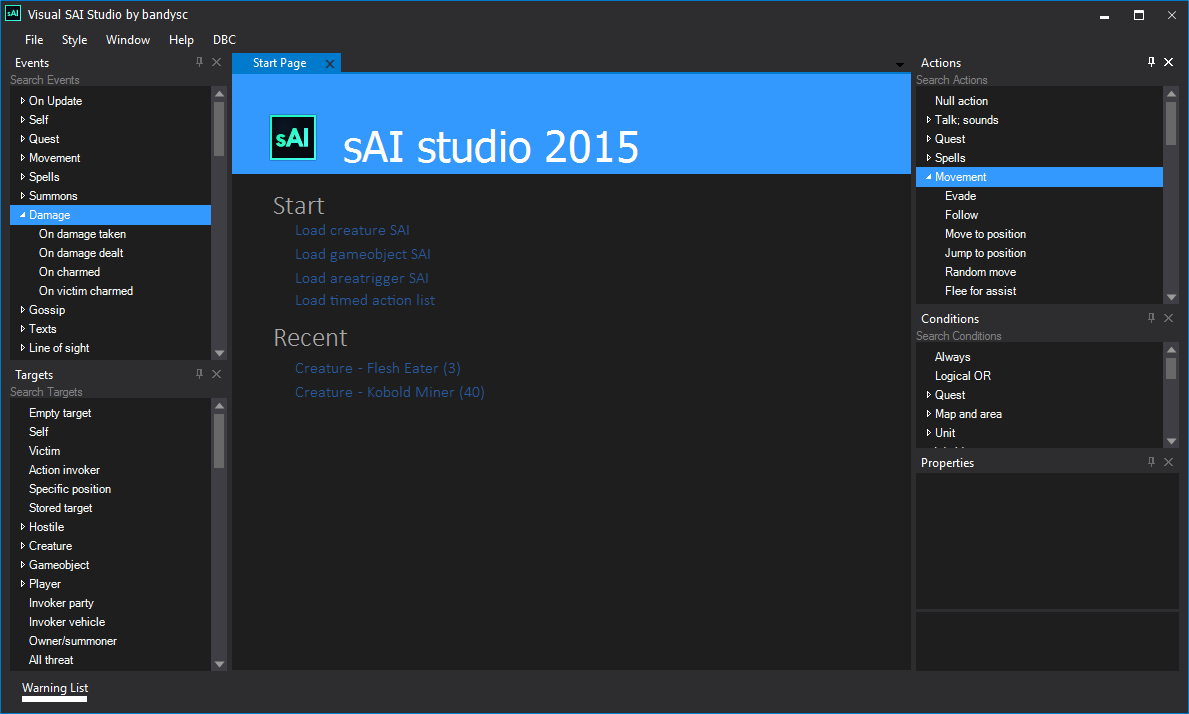1189x714 pixels.
Task: Open recent Creature - Kobold Miner (40)
Action: coord(390,393)
